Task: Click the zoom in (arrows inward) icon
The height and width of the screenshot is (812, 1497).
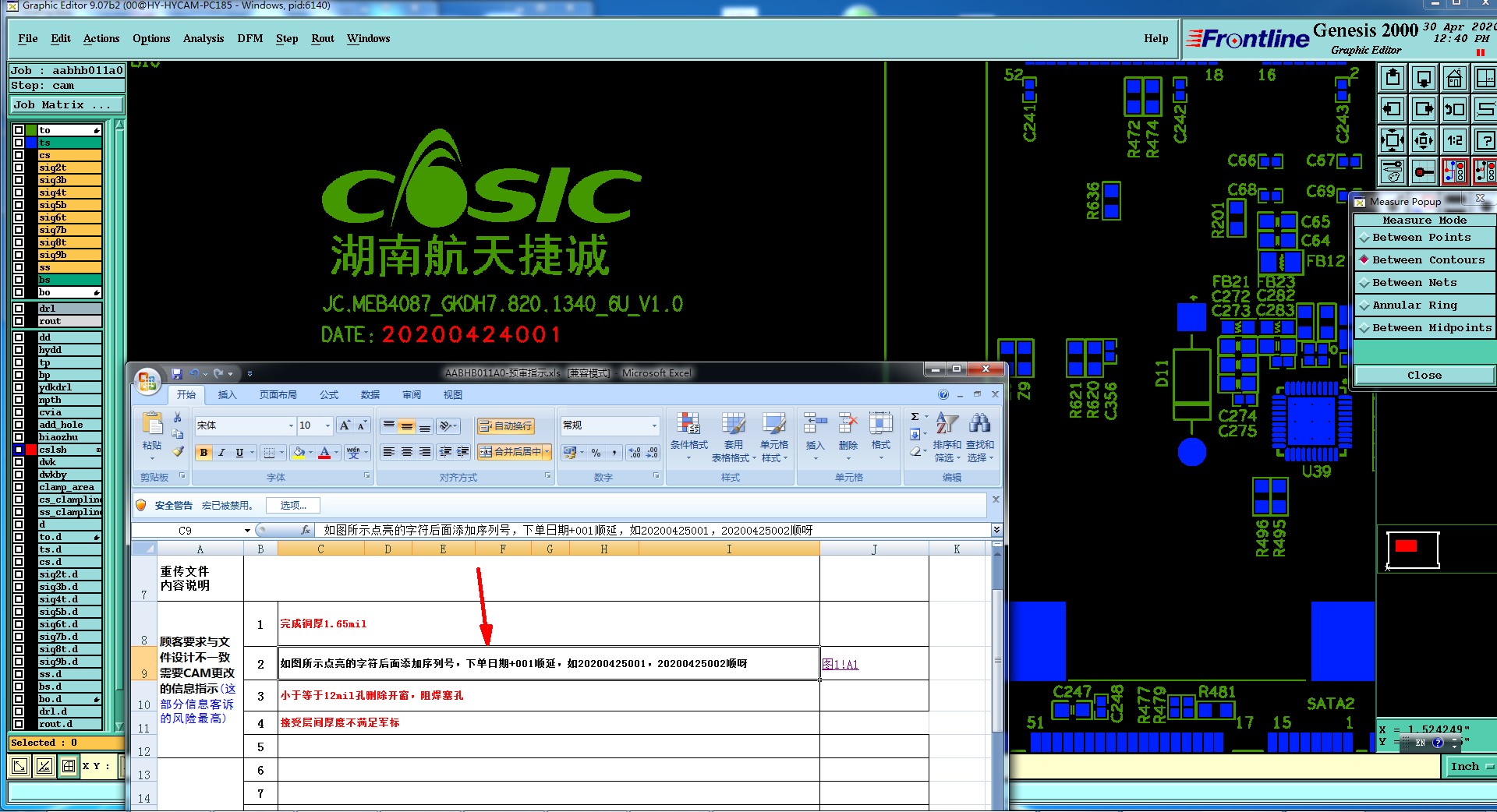Action: pyautogui.click(x=1393, y=141)
